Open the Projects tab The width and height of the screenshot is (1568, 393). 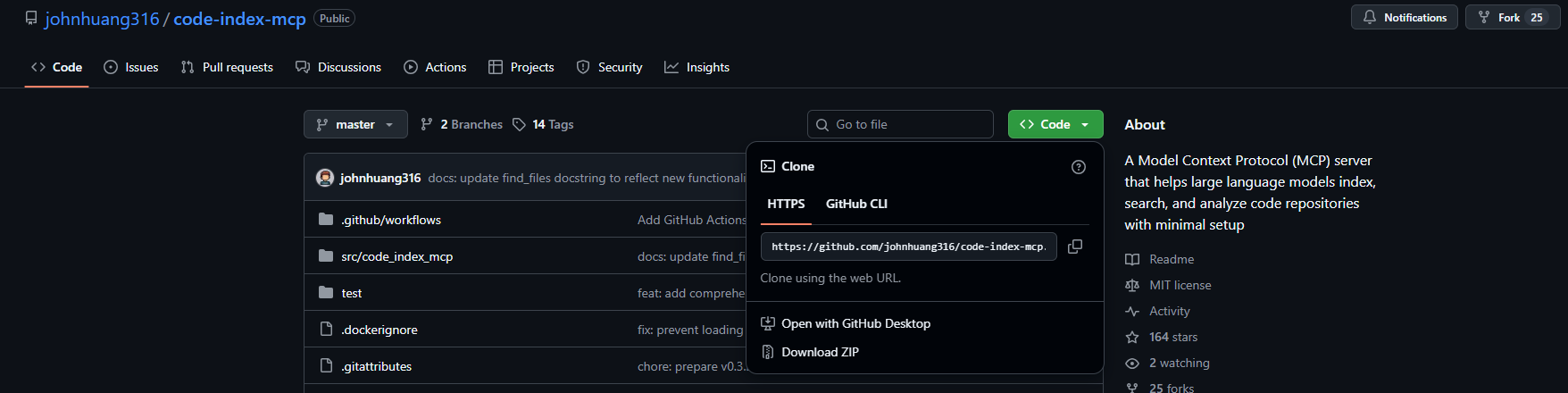(x=521, y=67)
